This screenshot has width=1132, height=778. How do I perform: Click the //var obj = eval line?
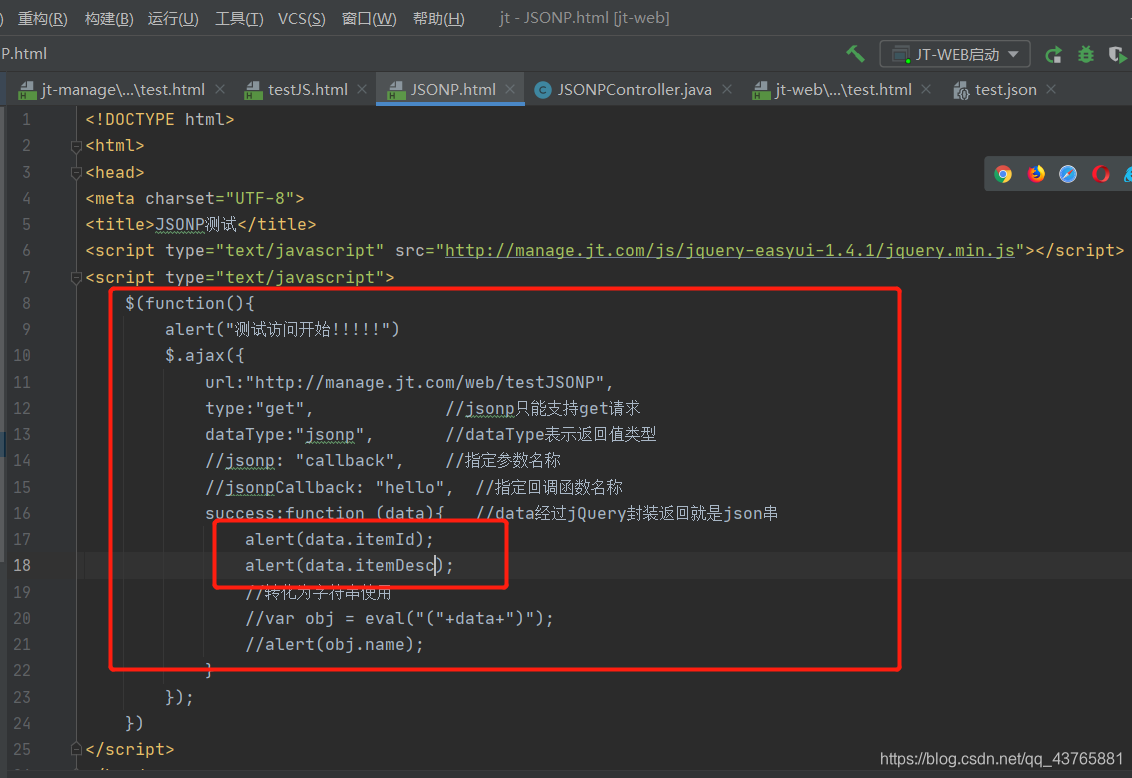[399, 619]
